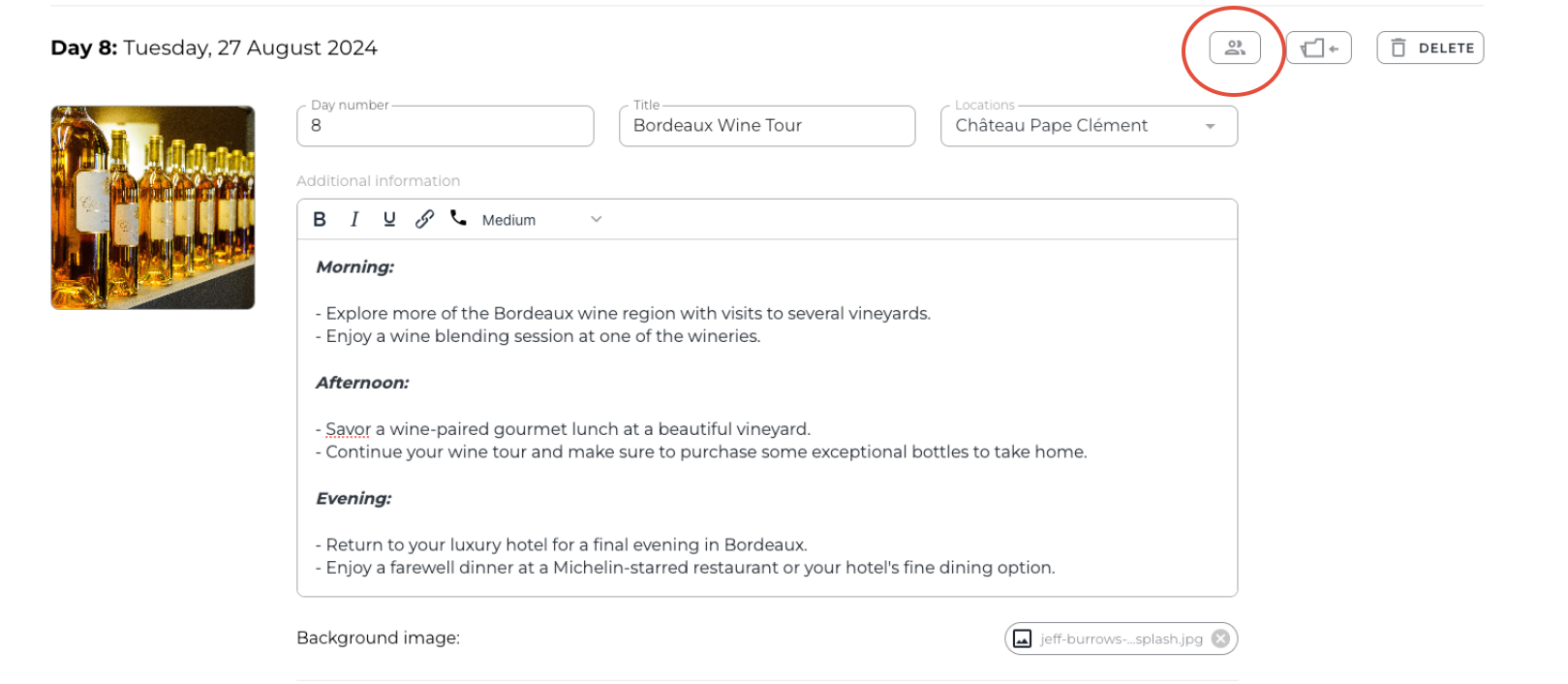Remove the jeff-burrows background image file
The height and width of the screenshot is (684, 1568).
[x=1221, y=638]
